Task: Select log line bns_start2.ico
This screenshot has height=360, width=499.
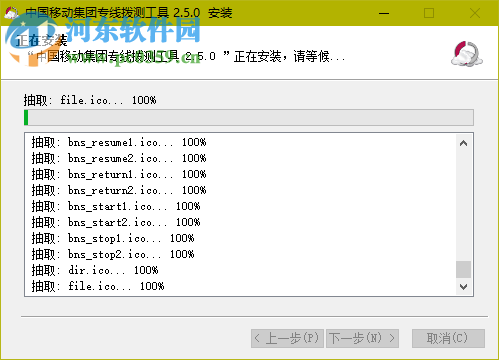Action: coord(116,222)
